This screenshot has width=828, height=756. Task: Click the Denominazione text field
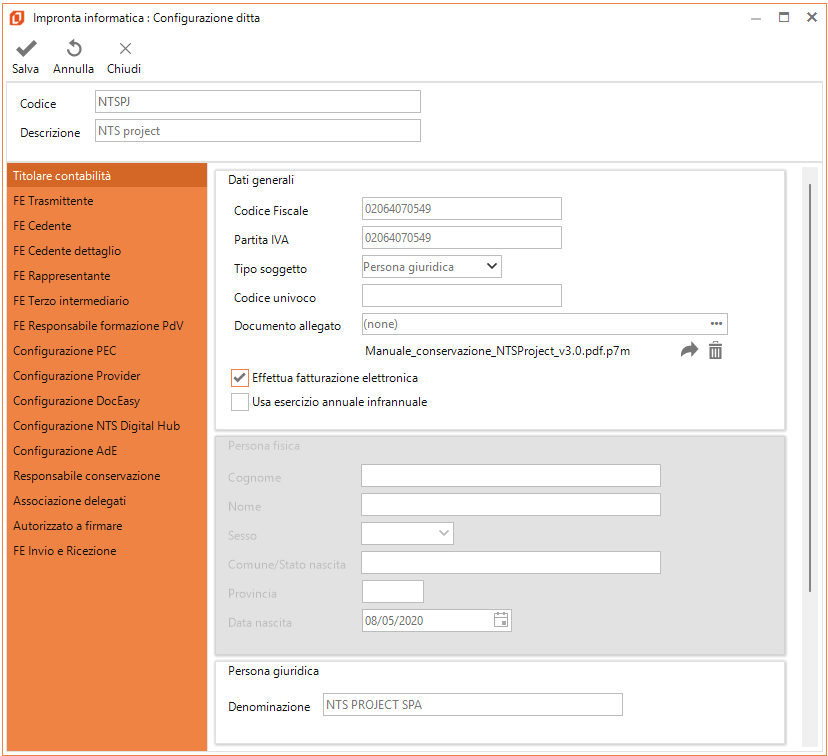(x=472, y=705)
